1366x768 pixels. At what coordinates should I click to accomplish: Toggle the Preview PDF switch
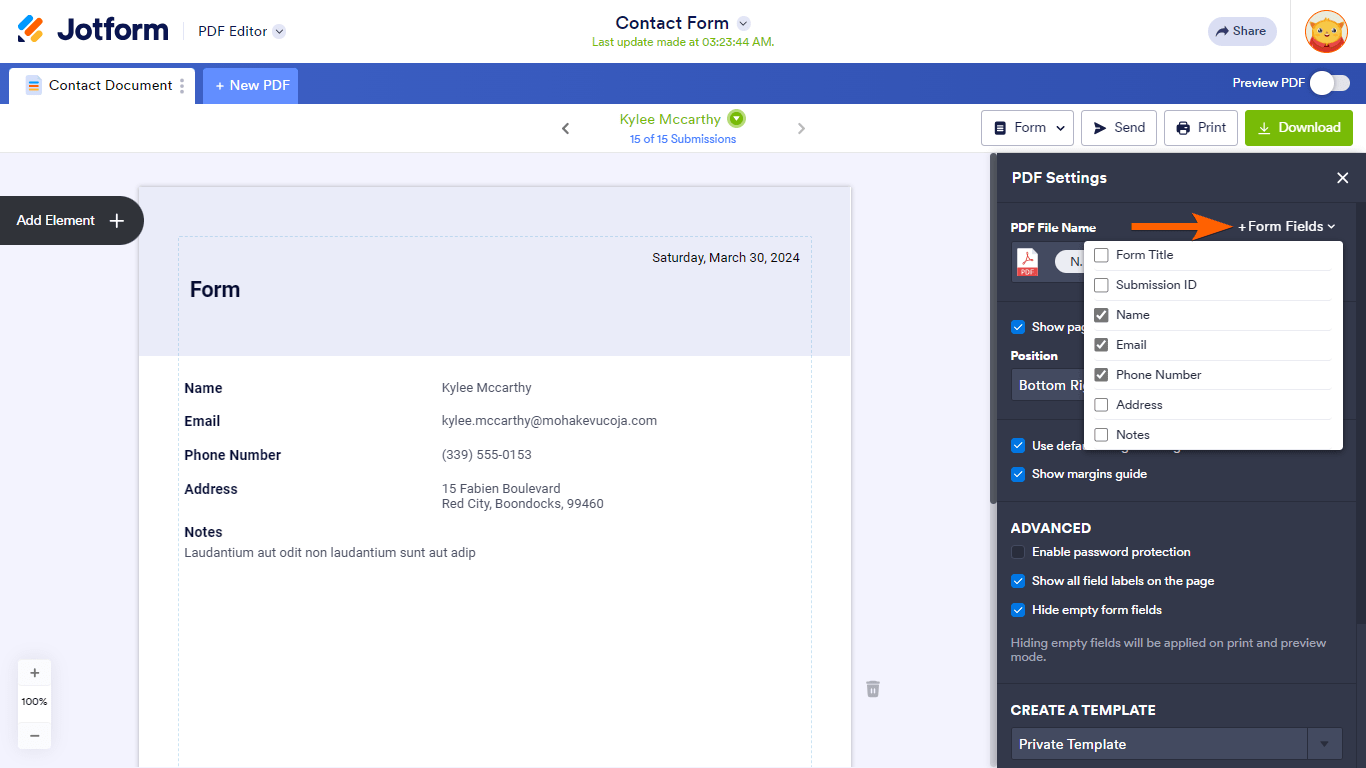point(1330,83)
